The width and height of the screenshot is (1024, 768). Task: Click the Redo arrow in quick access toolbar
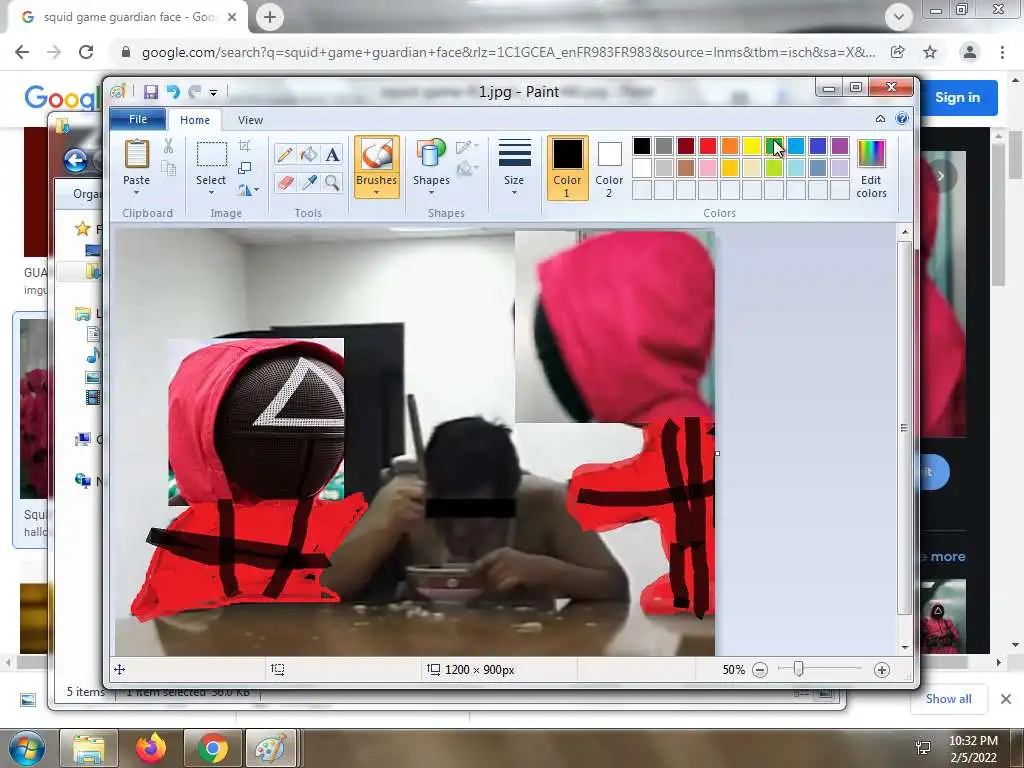coord(195,92)
